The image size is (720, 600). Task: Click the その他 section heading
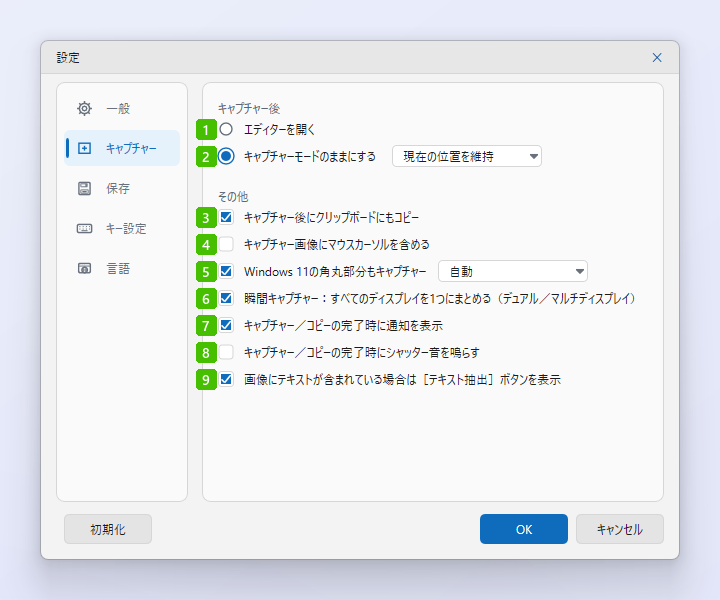(233, 197)
